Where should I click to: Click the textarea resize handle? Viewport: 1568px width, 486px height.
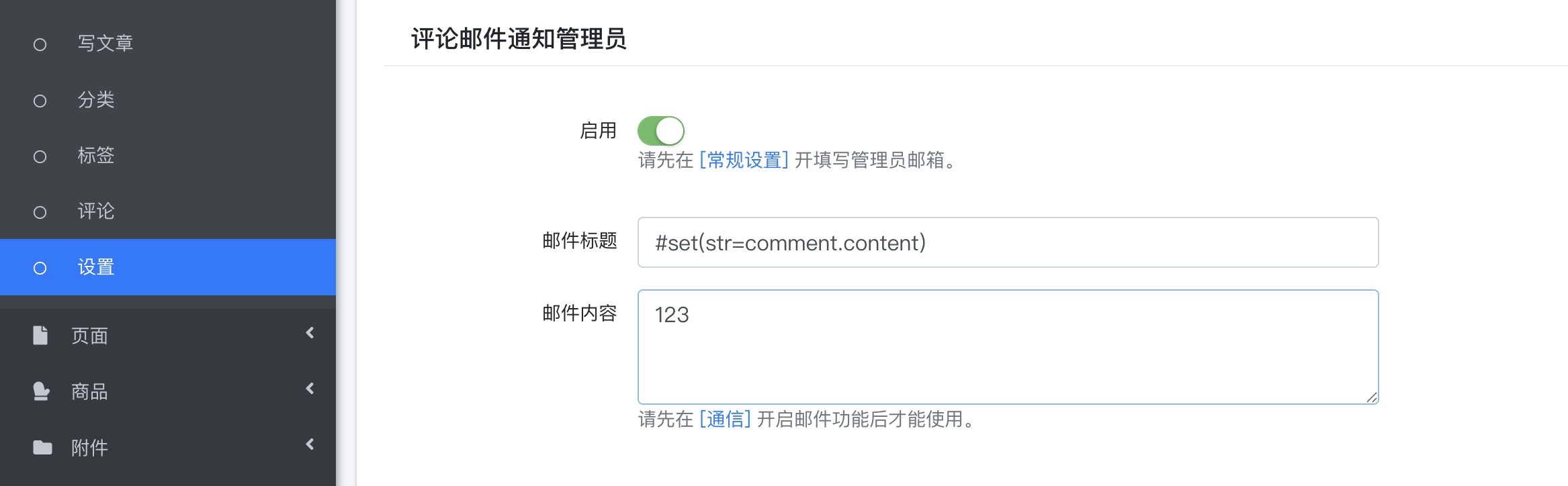click(1372, 397)
